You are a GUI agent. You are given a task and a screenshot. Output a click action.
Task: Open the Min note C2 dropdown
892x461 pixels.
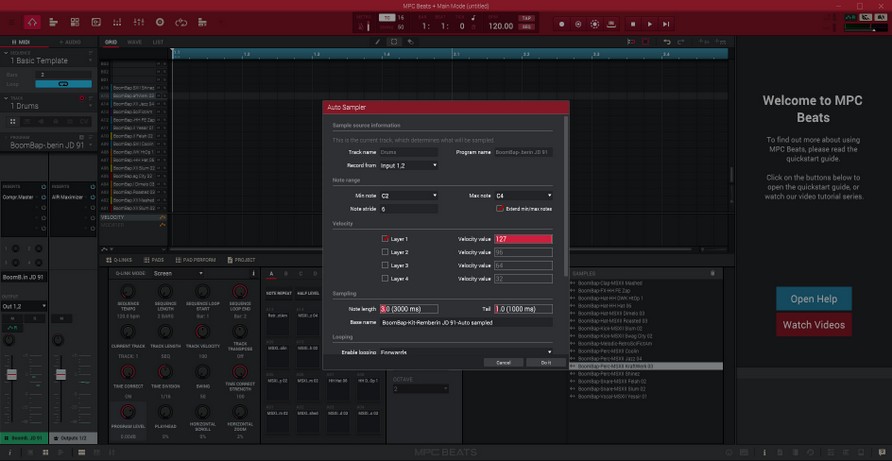pos(409,196)
